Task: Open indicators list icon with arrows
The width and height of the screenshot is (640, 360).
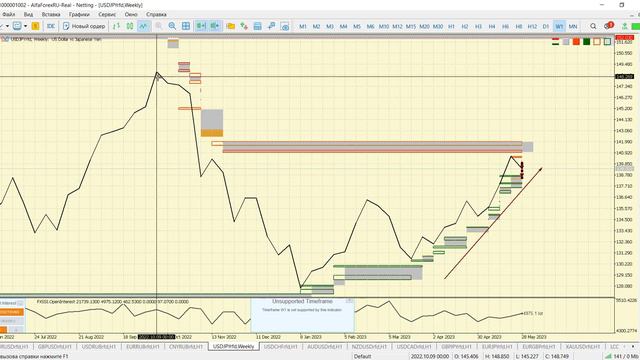Action: [x=244, y=26]
